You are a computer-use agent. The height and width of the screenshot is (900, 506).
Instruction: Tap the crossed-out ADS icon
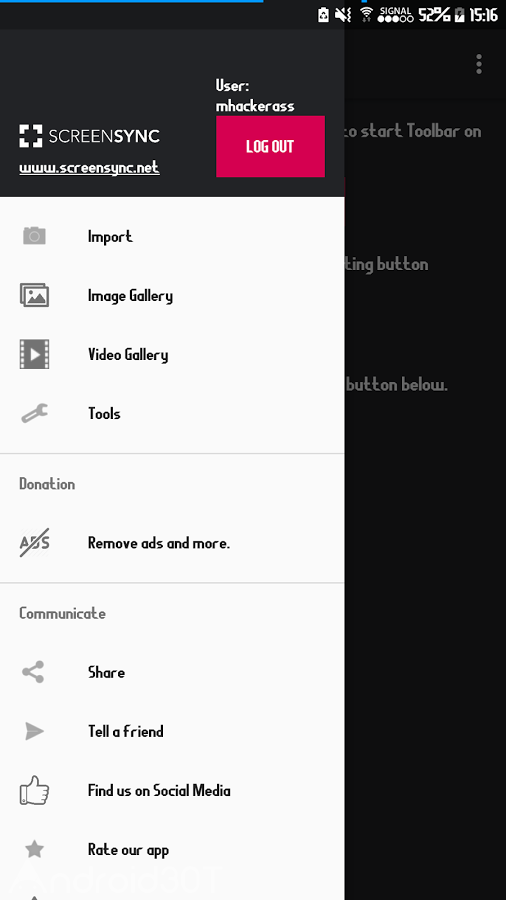click(x=34, y=542)
